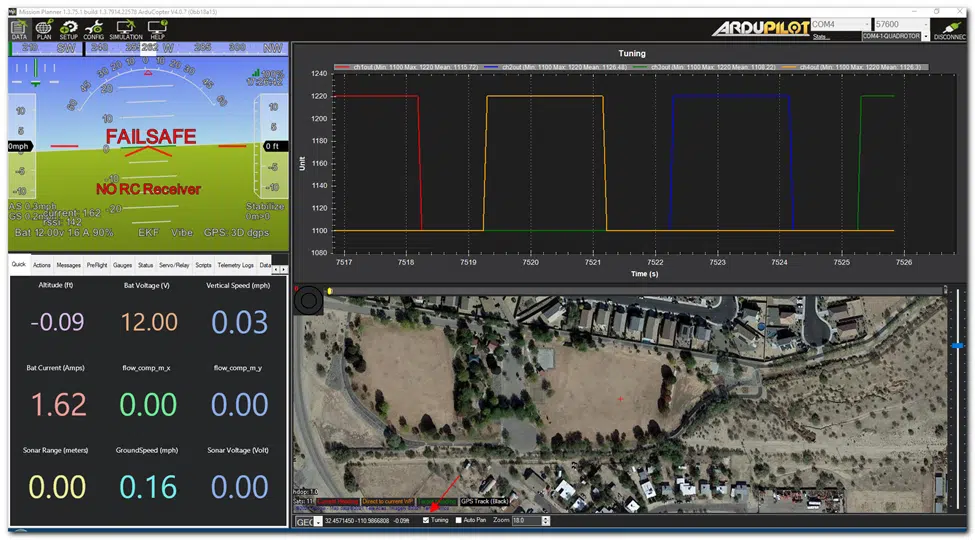975x540 pixels.
Task: Click the Sonar Range value
Action: (57, 487)
